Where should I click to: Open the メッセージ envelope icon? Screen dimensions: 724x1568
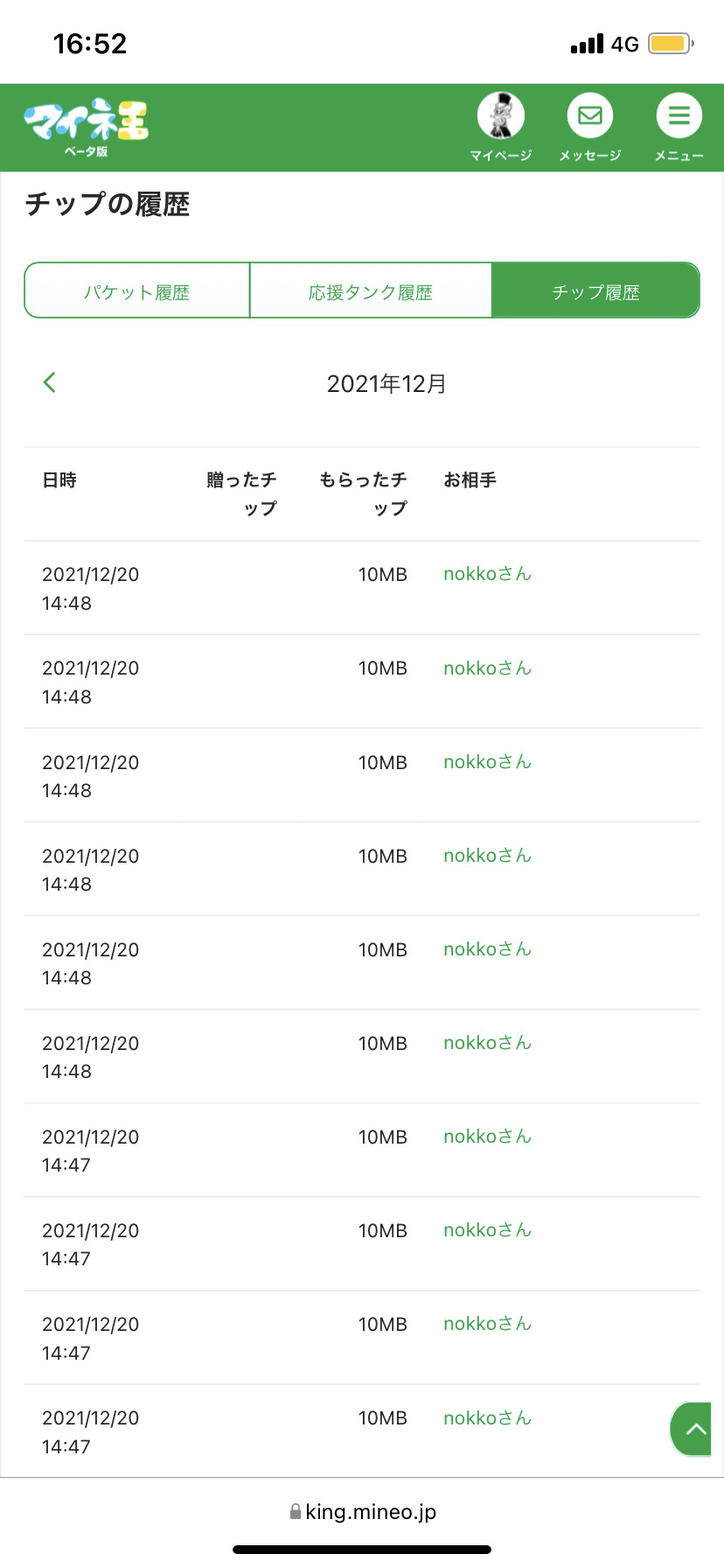click(590, 116)
